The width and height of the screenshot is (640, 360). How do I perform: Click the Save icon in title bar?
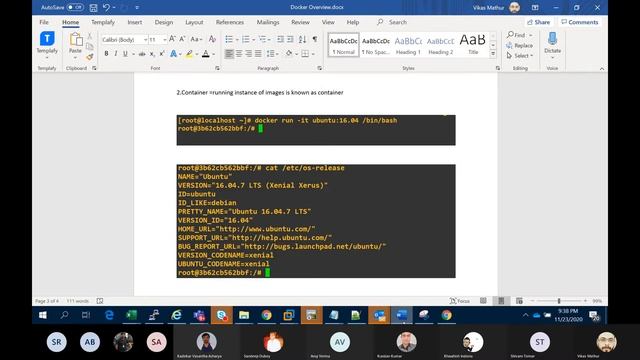[93, 7]
